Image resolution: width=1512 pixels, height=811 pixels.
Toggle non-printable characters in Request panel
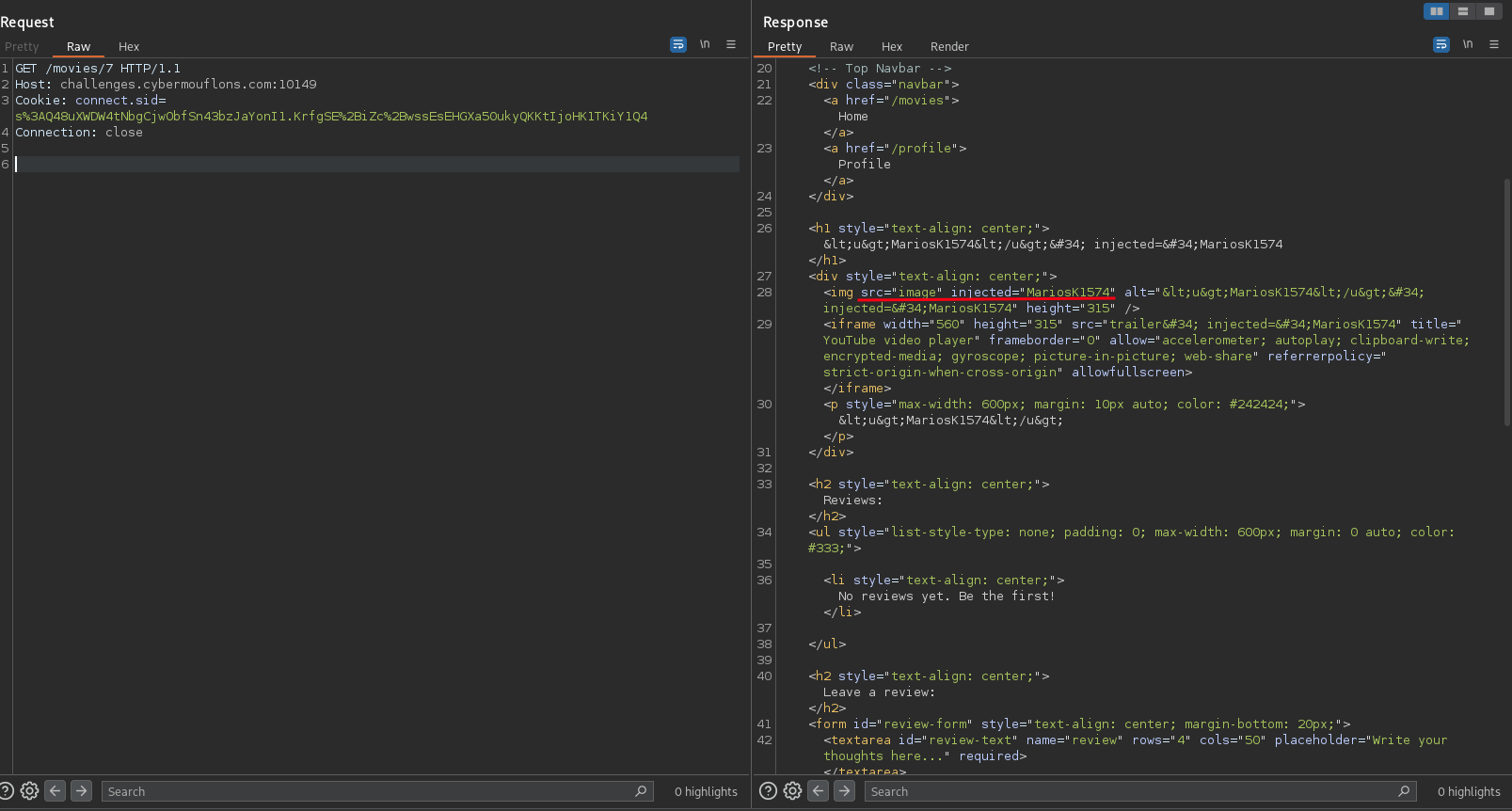coord(705,44)
